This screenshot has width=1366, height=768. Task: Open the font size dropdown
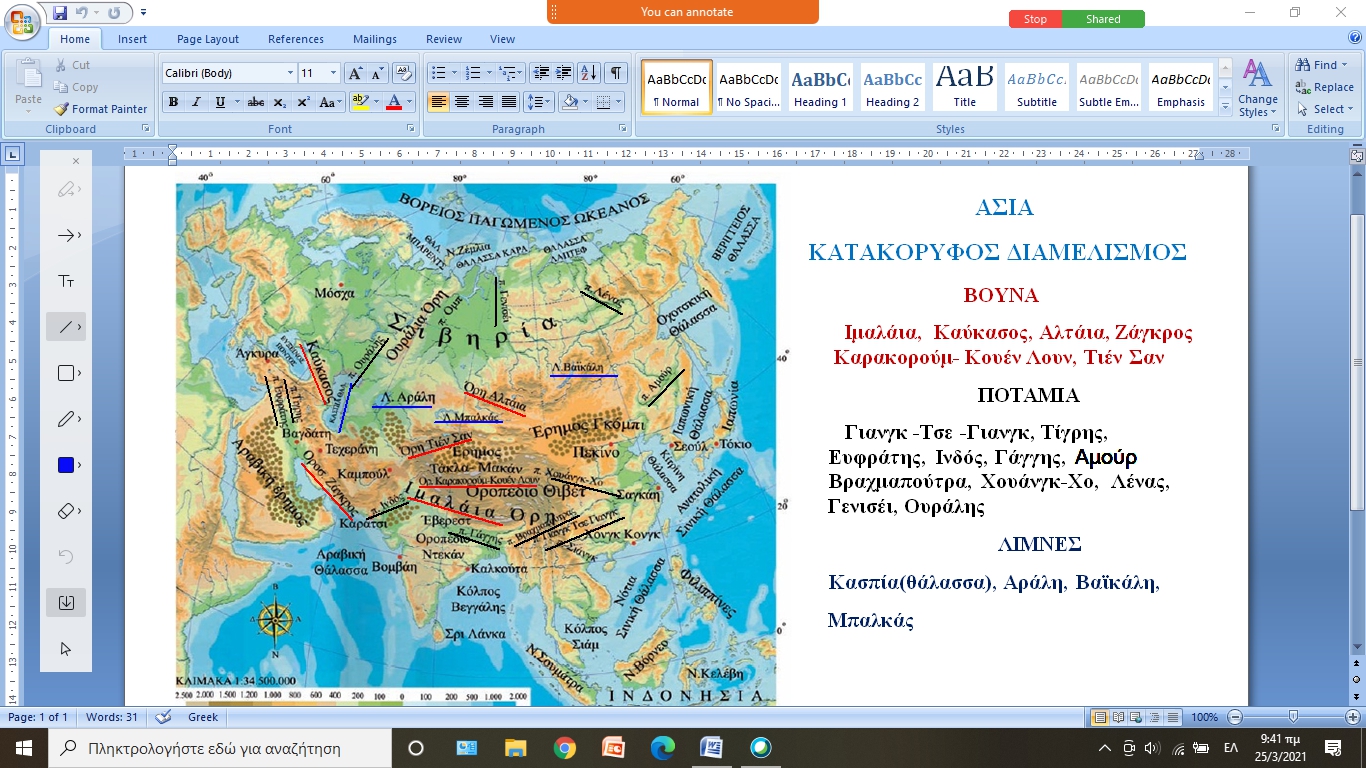(x=334, y=73)
